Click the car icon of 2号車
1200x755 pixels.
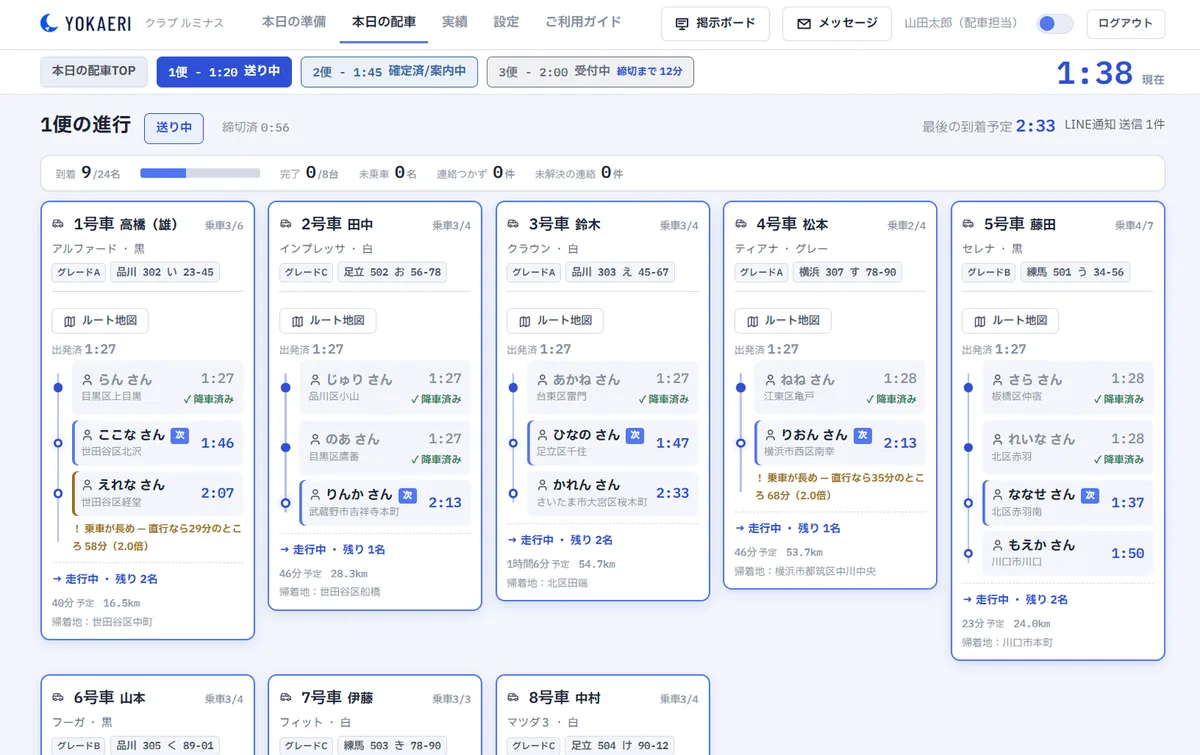click(286, 224)
